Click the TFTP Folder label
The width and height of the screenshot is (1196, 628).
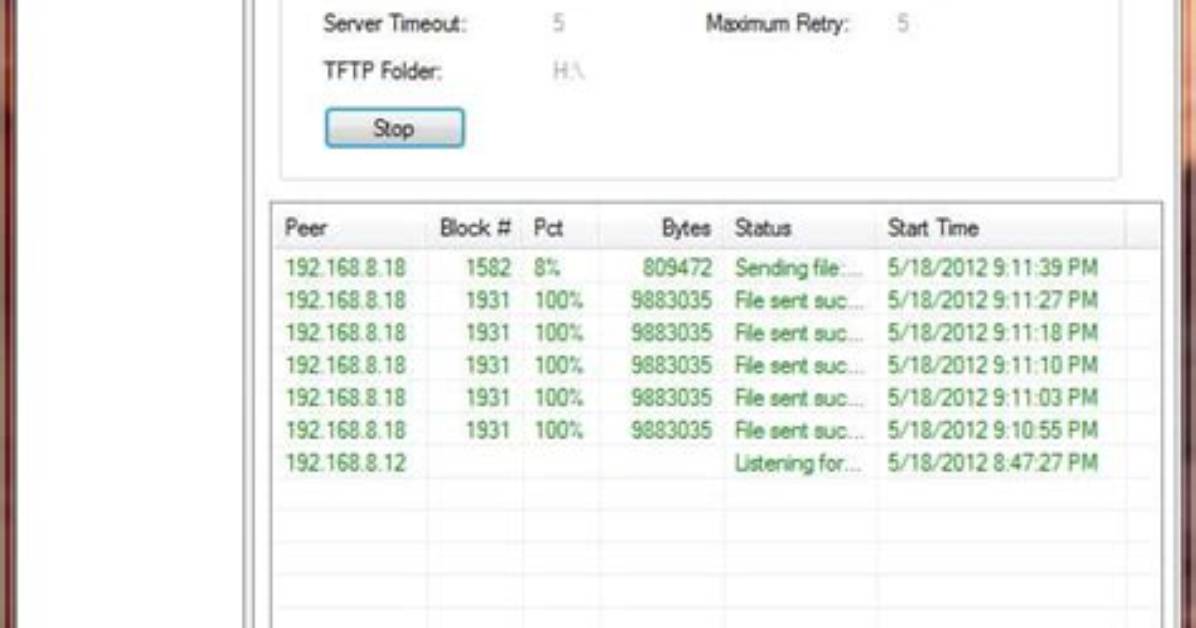[383, 71]
